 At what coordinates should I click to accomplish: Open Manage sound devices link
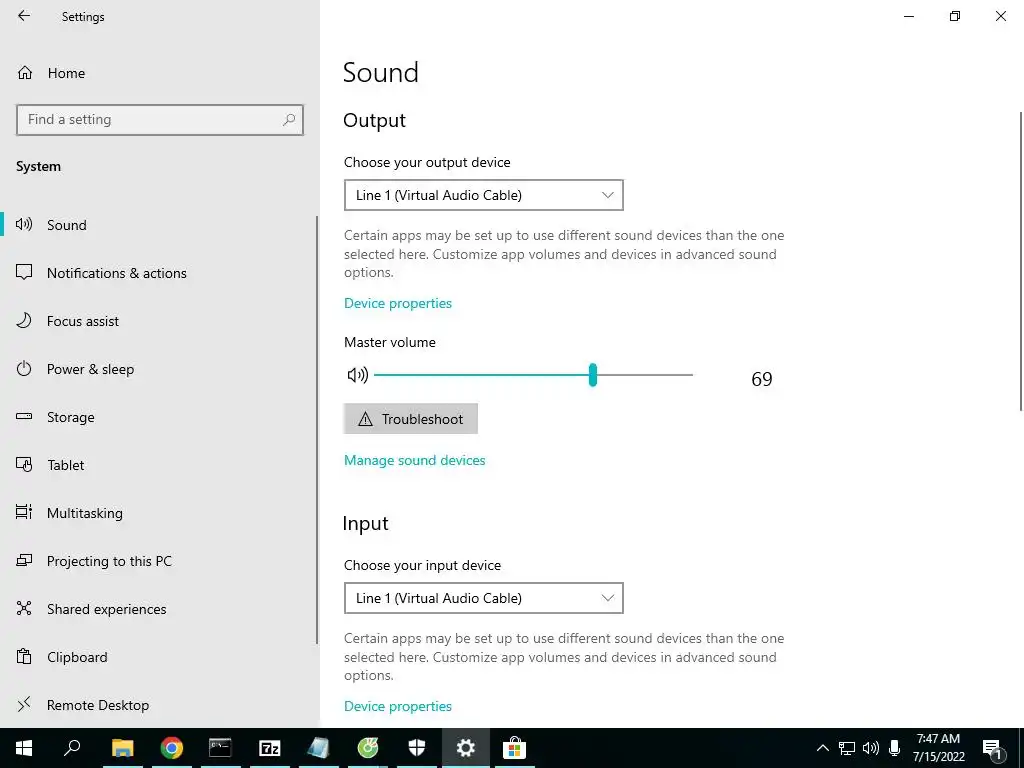[x=415, y=460]
